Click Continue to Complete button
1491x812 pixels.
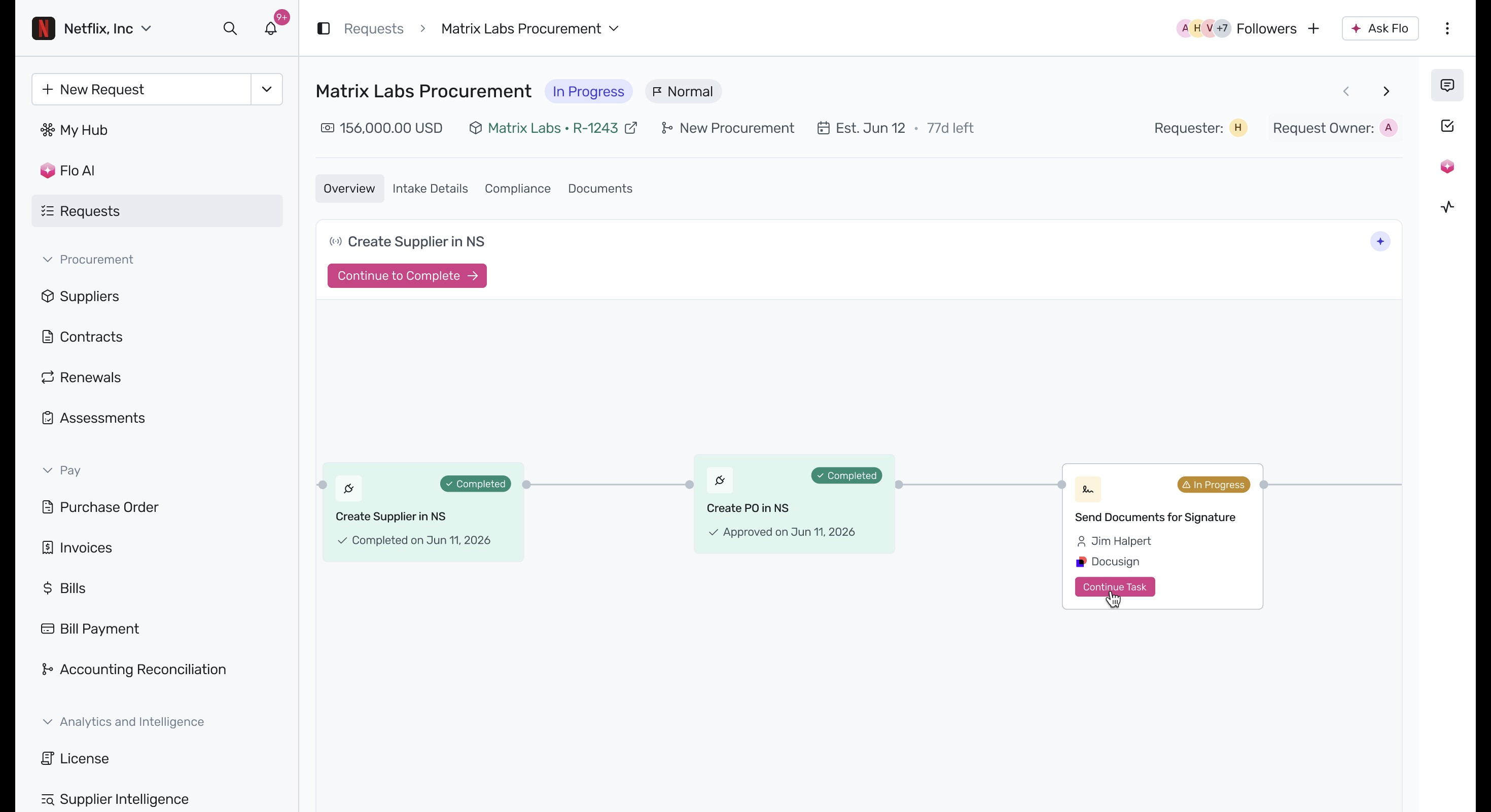pos(407,276)
